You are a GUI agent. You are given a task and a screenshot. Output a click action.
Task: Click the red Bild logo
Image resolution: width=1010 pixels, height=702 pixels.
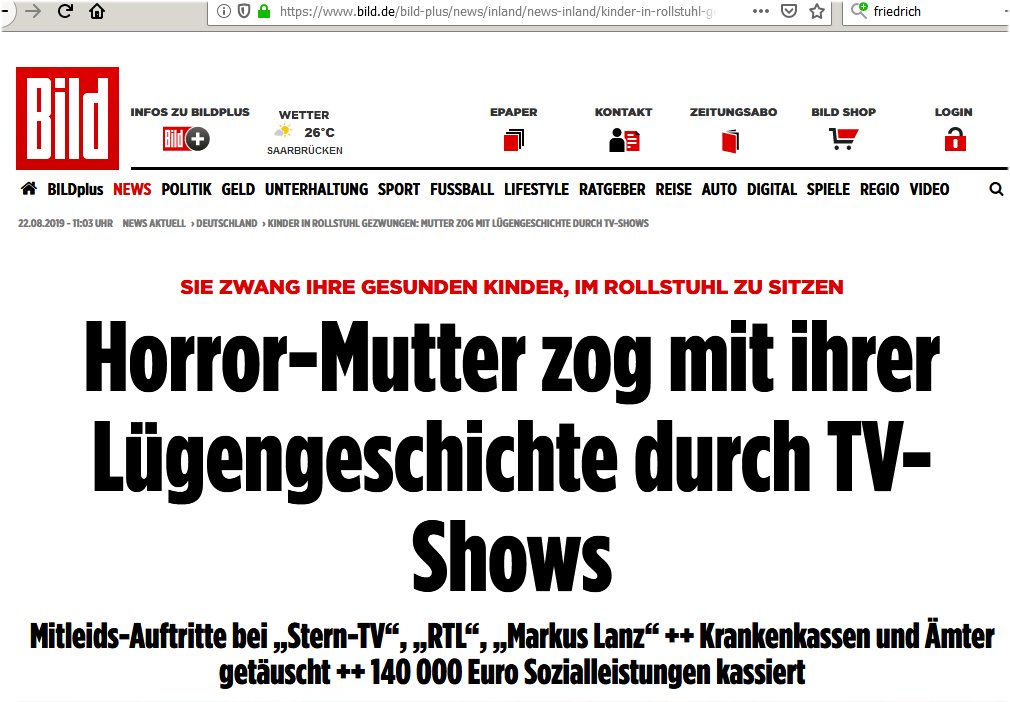pos(68,119)
